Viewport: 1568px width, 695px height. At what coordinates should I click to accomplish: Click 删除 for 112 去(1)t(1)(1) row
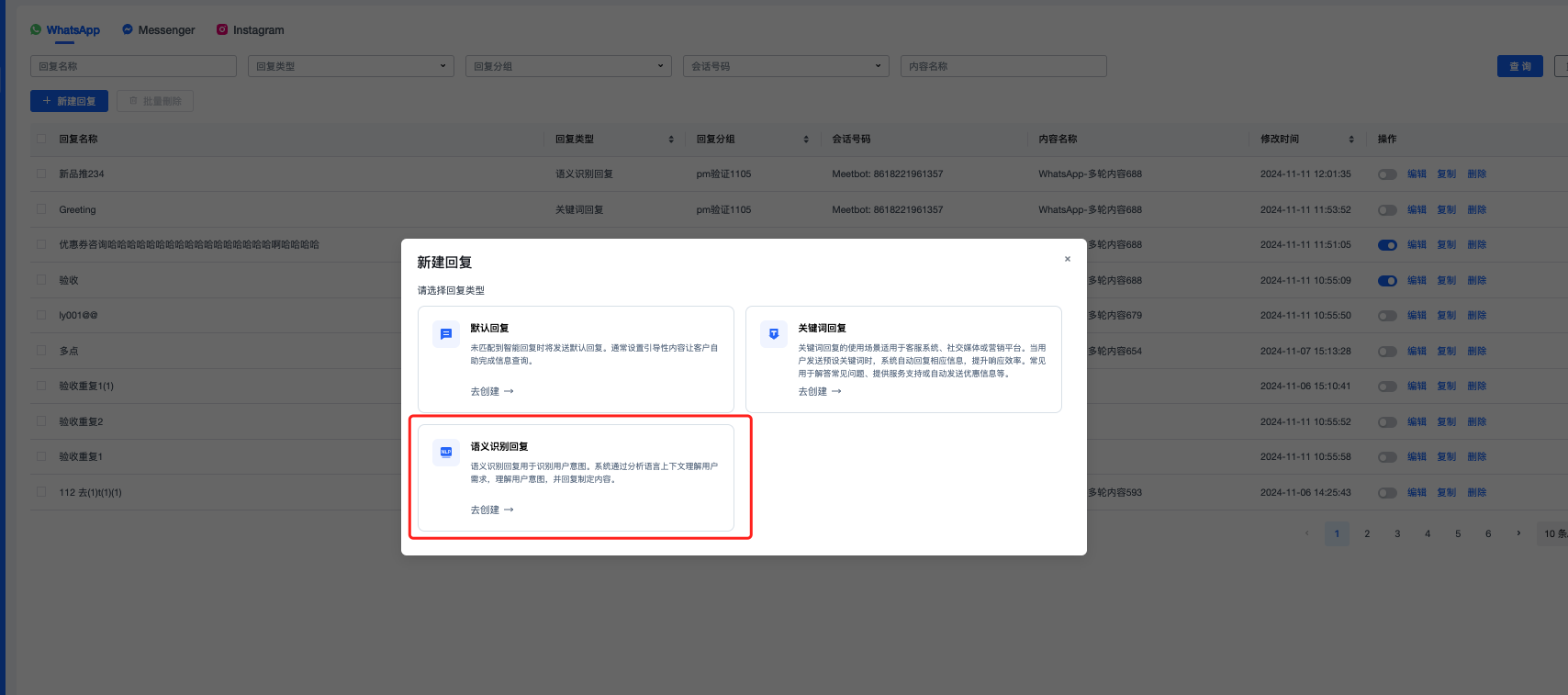tap(1477, 493)
